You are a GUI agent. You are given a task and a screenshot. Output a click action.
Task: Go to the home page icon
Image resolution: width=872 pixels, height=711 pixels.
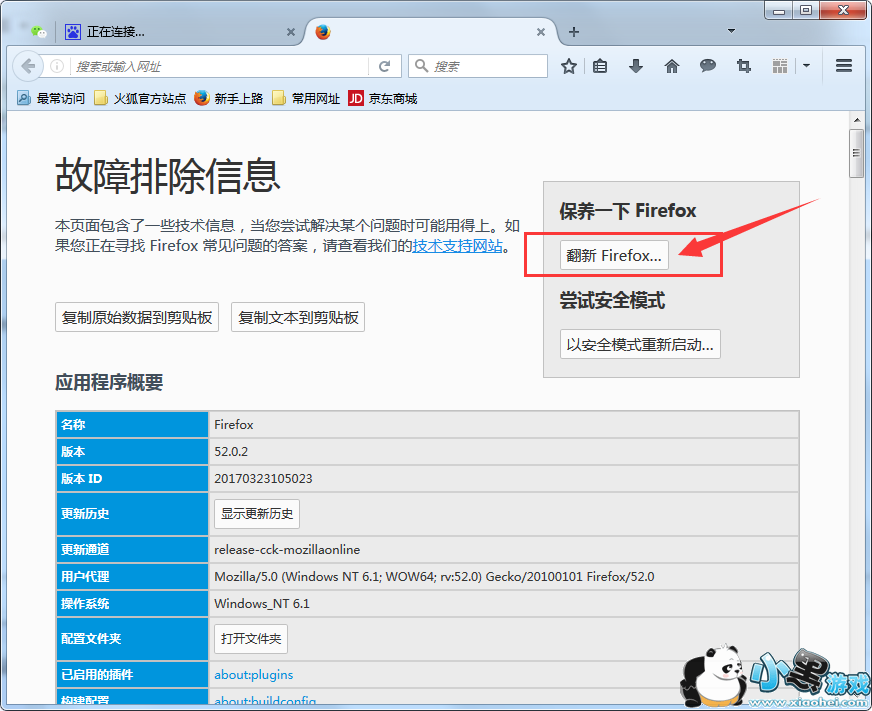coord(672,66)
